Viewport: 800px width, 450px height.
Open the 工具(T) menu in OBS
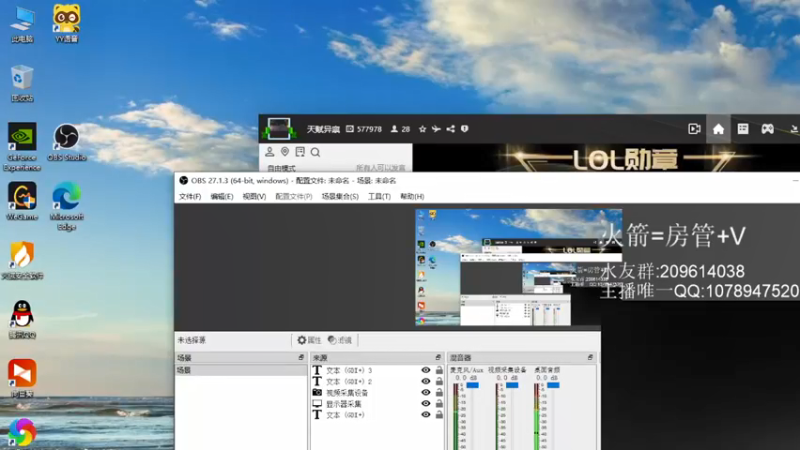379,196
